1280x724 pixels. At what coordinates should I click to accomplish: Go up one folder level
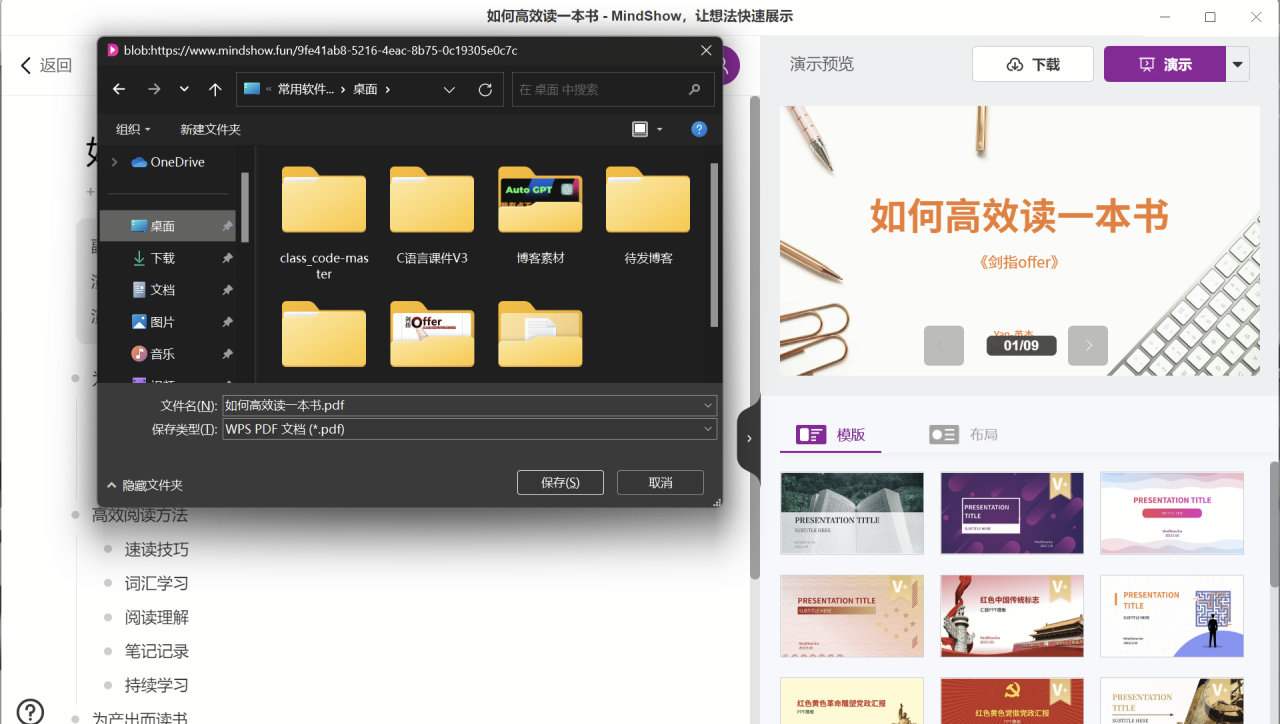215,89
